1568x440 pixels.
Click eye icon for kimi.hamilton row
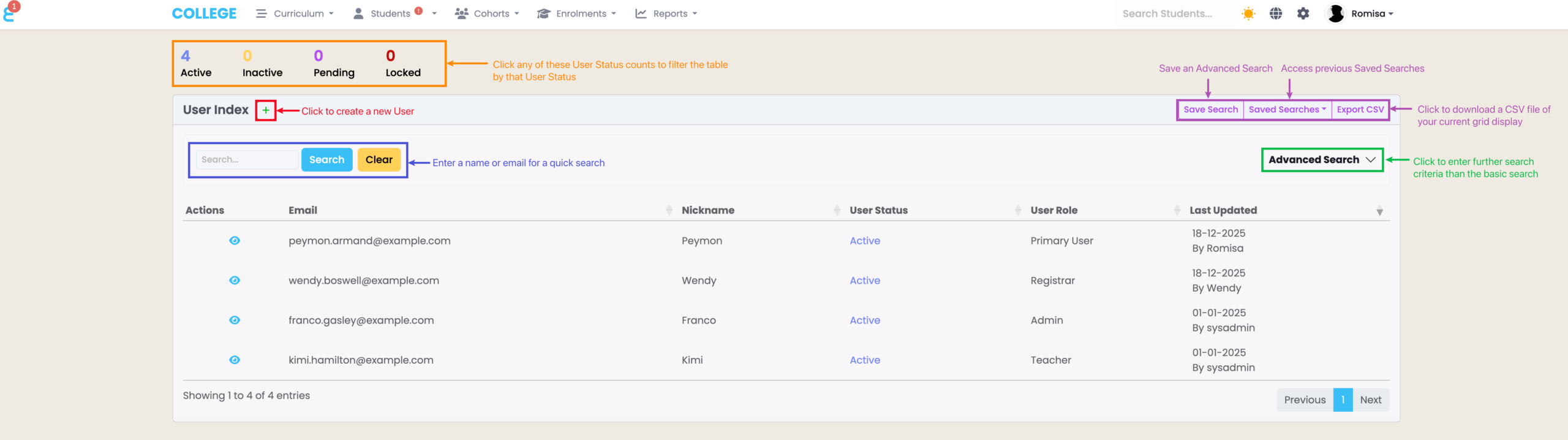coord(235,360)
